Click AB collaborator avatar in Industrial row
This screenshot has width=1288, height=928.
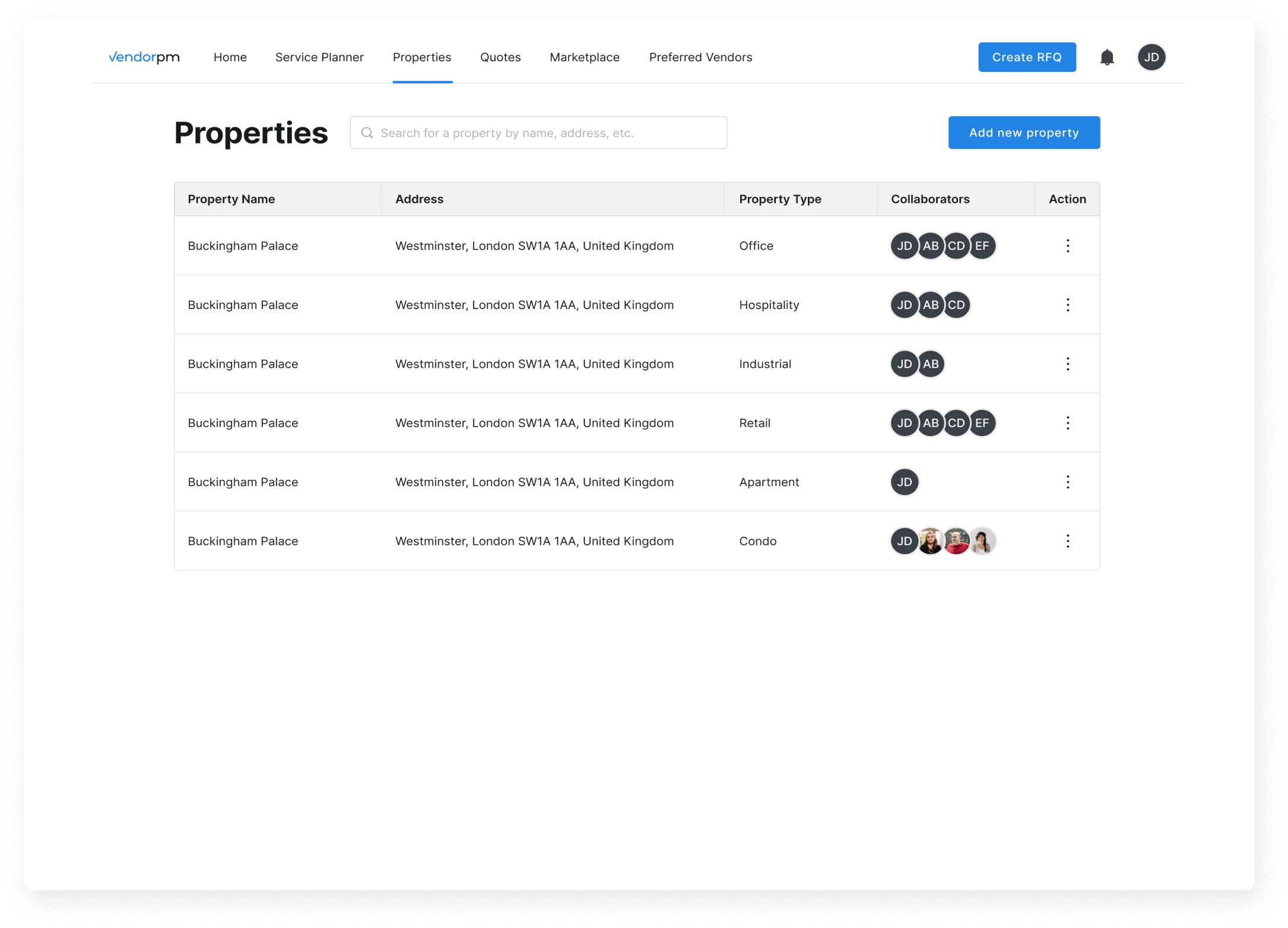(x=931, y=364)
